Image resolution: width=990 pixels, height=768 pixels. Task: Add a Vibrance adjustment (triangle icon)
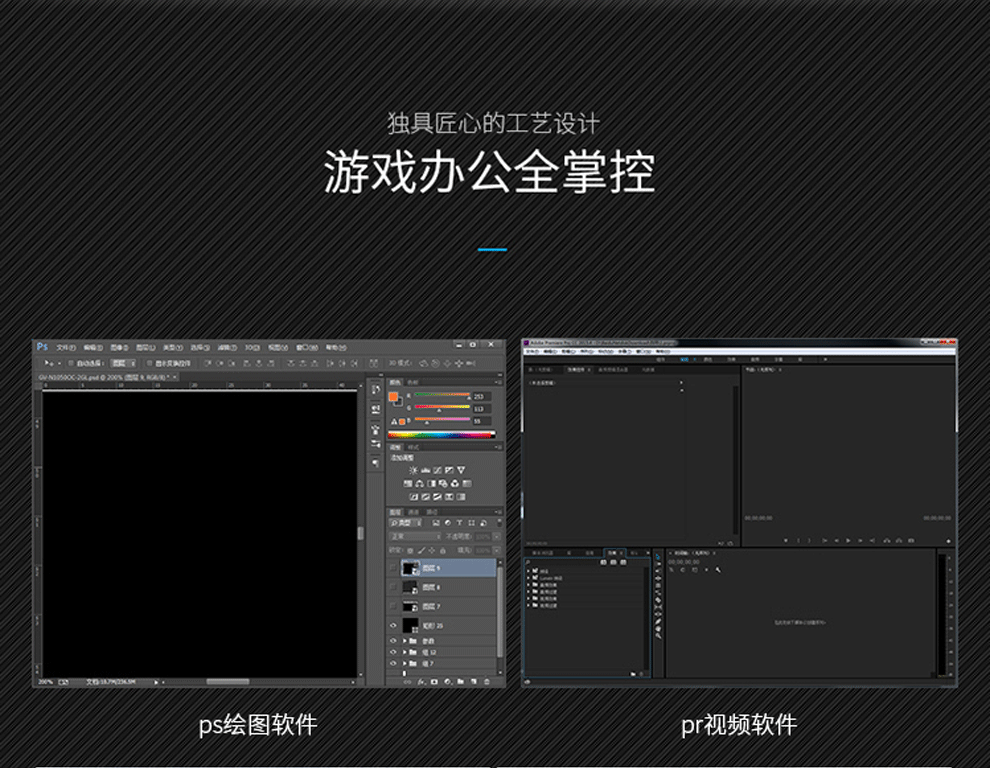coord(461,471)
